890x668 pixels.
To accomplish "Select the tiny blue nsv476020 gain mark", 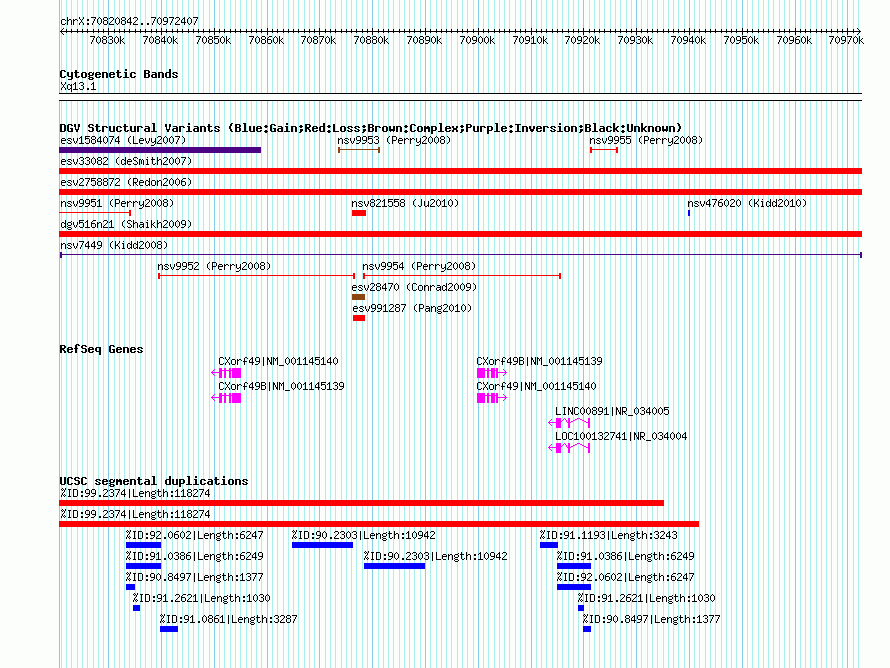I will point(689,213).
